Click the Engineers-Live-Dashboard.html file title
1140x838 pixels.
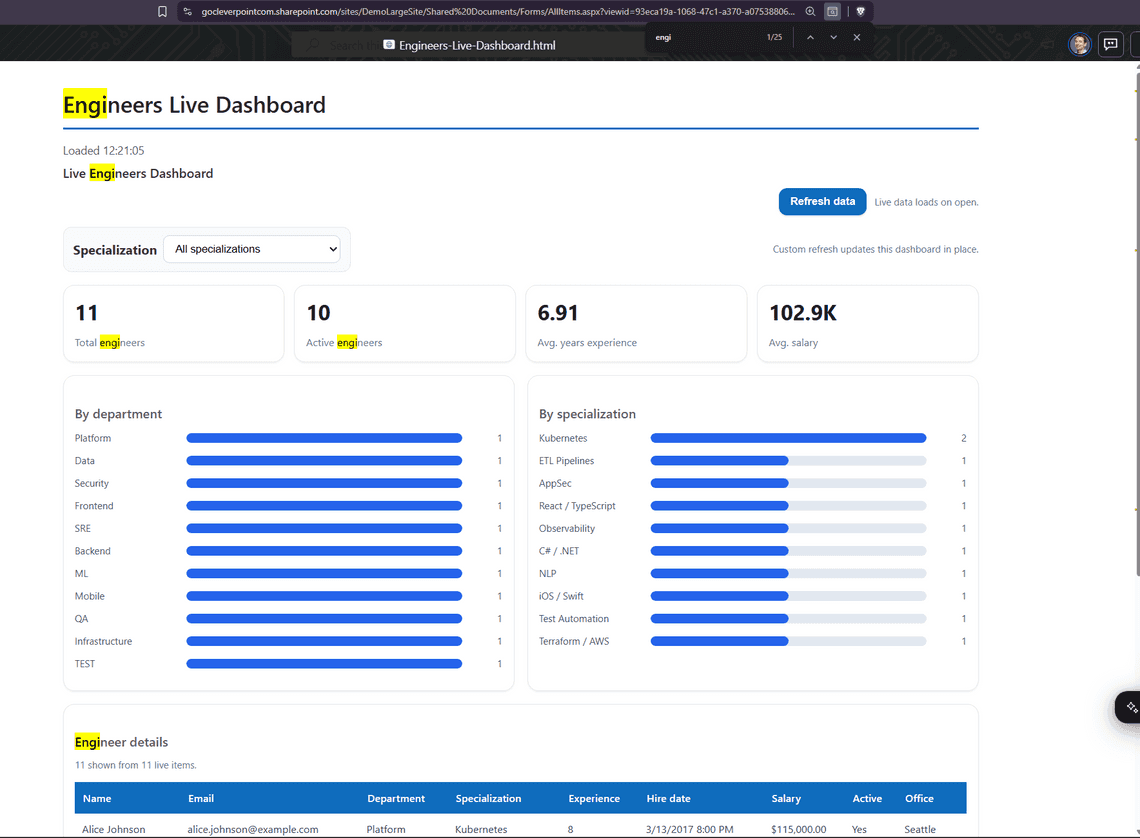pyautogui.click(x=477, y=45)
